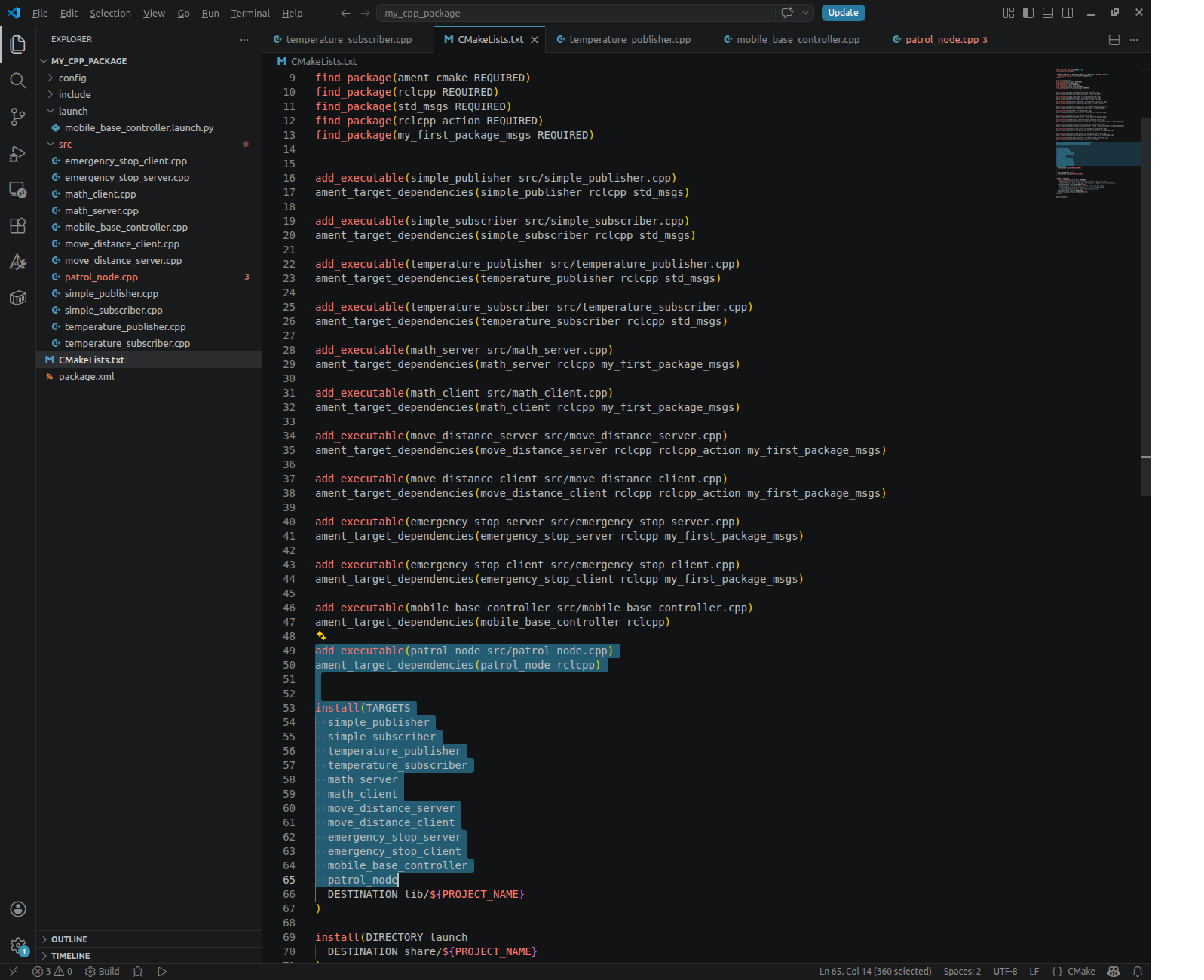1204x980 pixels.
Task: Open editor More Actions ellipsis
Action: (1134, 40)
